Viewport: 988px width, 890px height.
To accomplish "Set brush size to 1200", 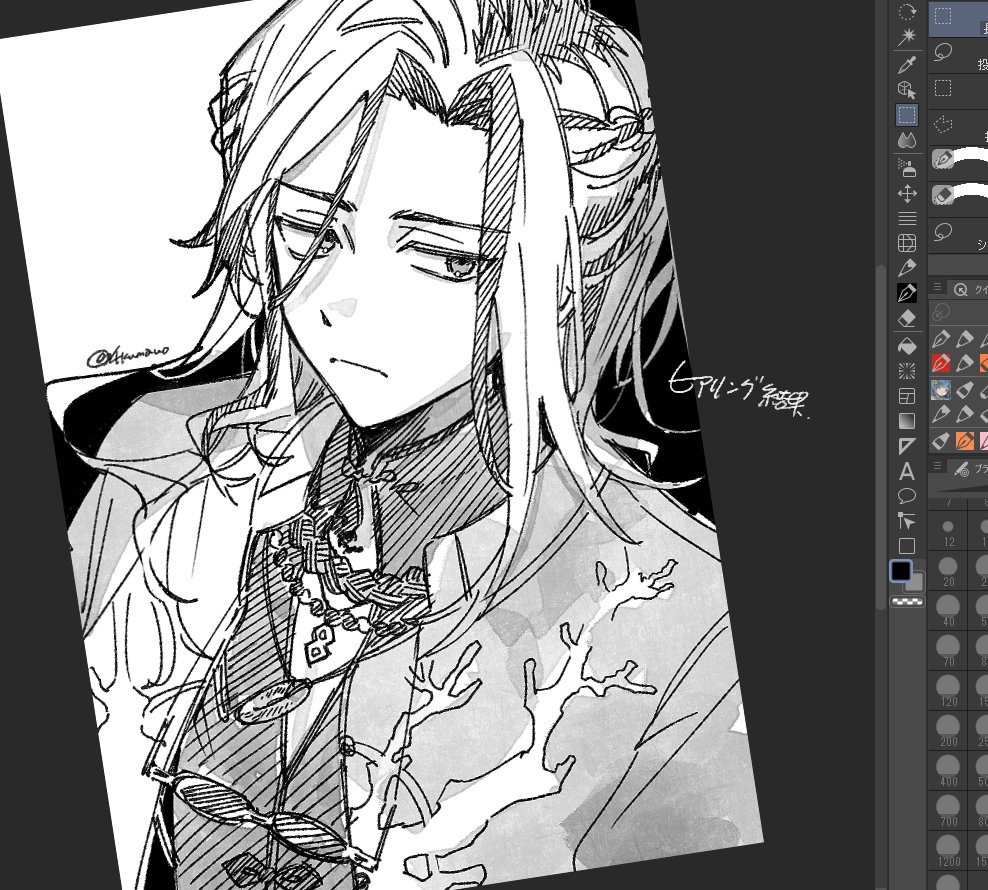I will (x=948, y=852).
